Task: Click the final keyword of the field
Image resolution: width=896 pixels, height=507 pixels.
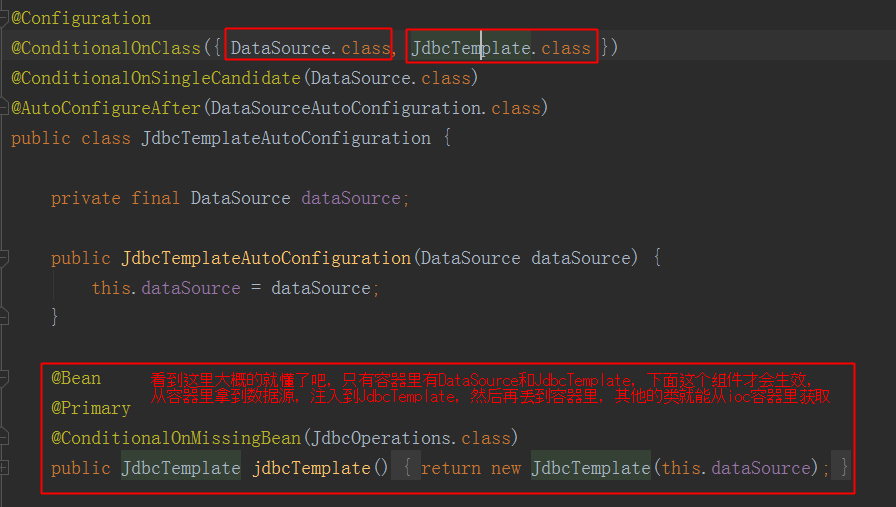Action: click(155, 198)
